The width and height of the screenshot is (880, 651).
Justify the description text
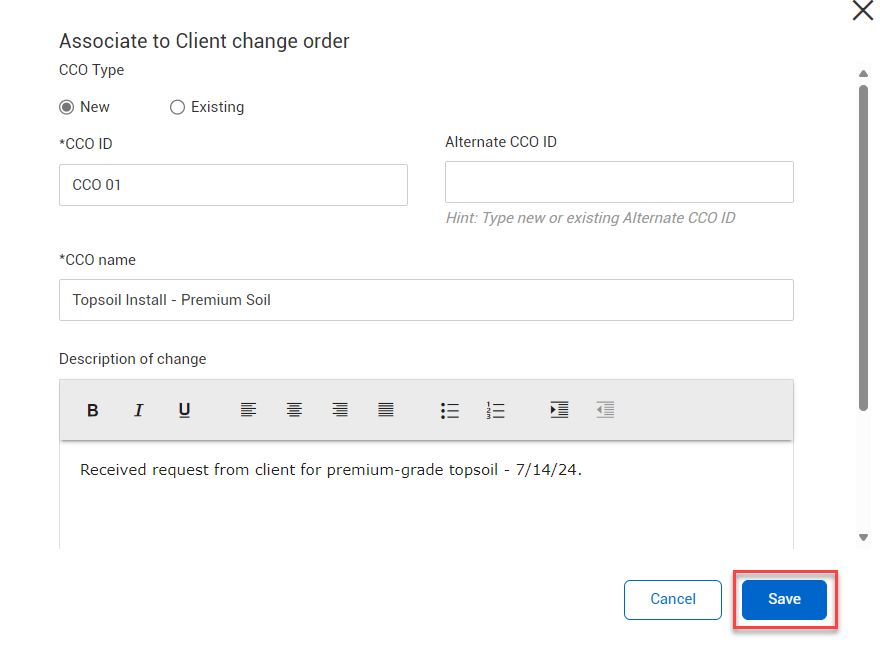click(385, 410)
